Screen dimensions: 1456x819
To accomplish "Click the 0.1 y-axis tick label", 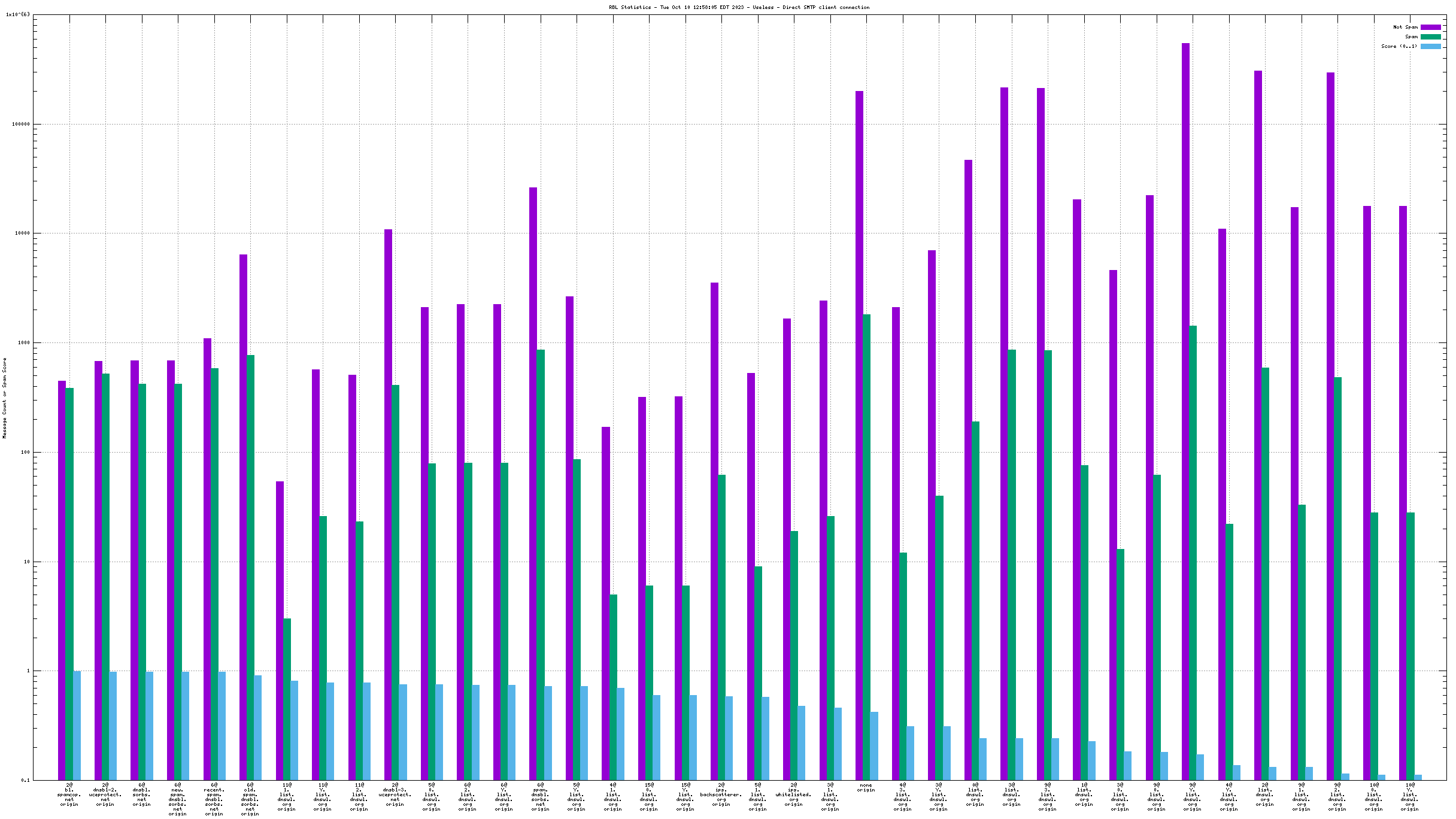I will coord(25,780).
